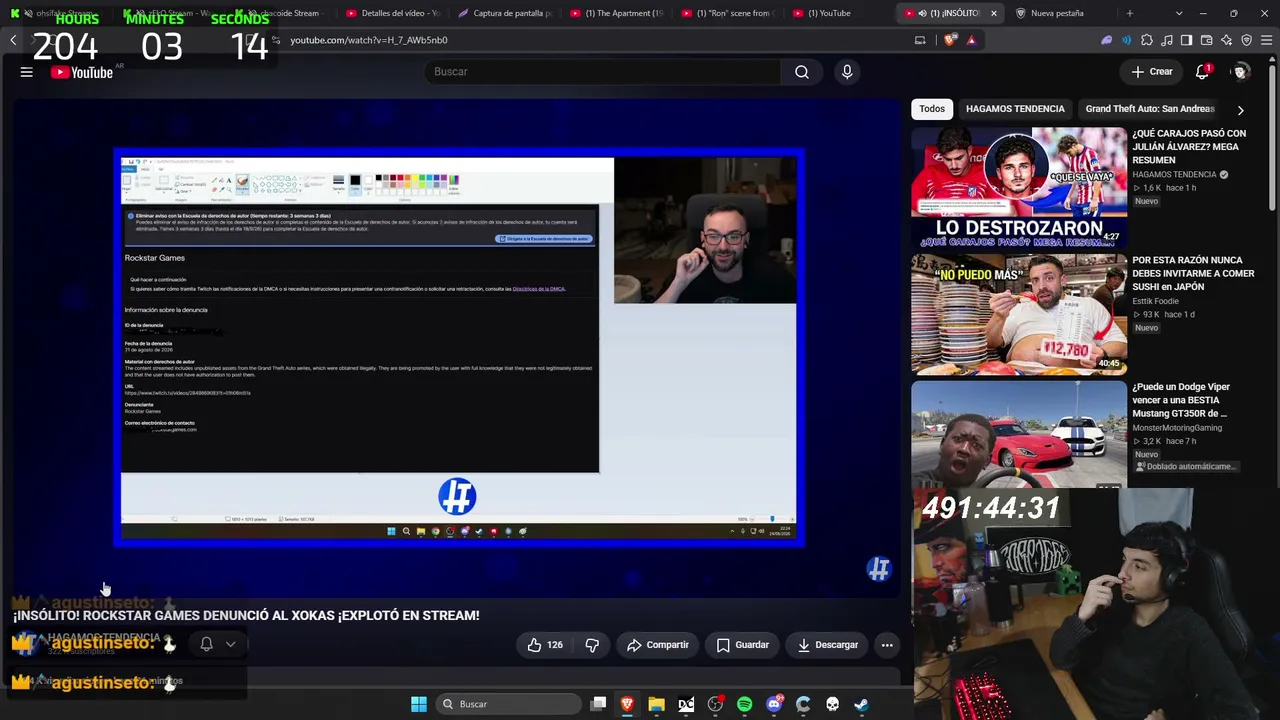This screenshot has height=720, width=1280.
Task: Toggle channel notification bell under the title
Action: (206, 644)
